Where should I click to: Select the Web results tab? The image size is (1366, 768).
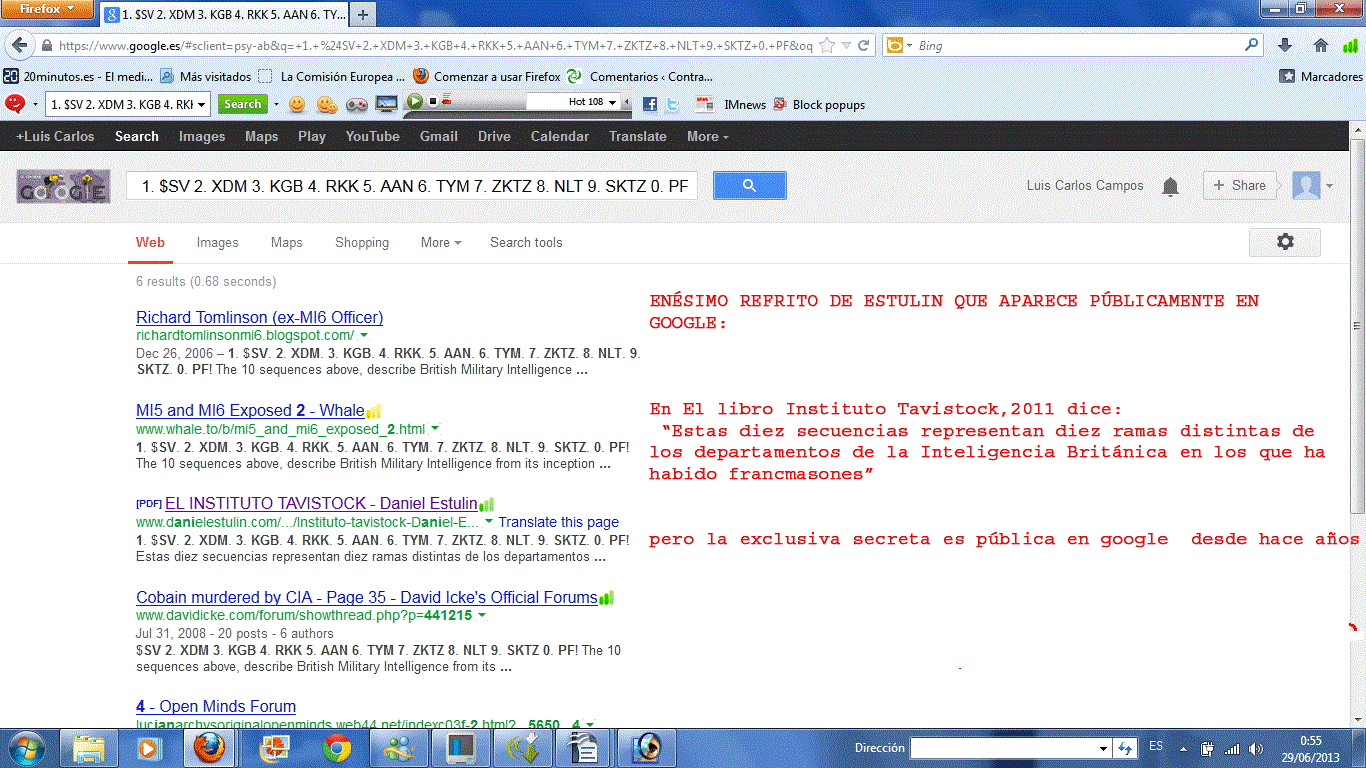point(150,242)
